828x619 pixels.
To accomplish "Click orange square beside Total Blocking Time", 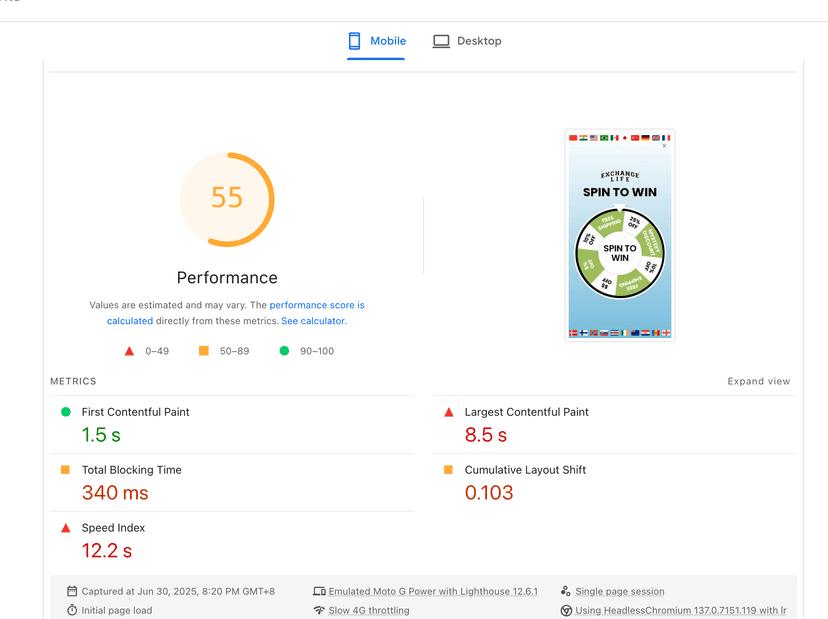I will pyautogui.click(x=66, y=470).
